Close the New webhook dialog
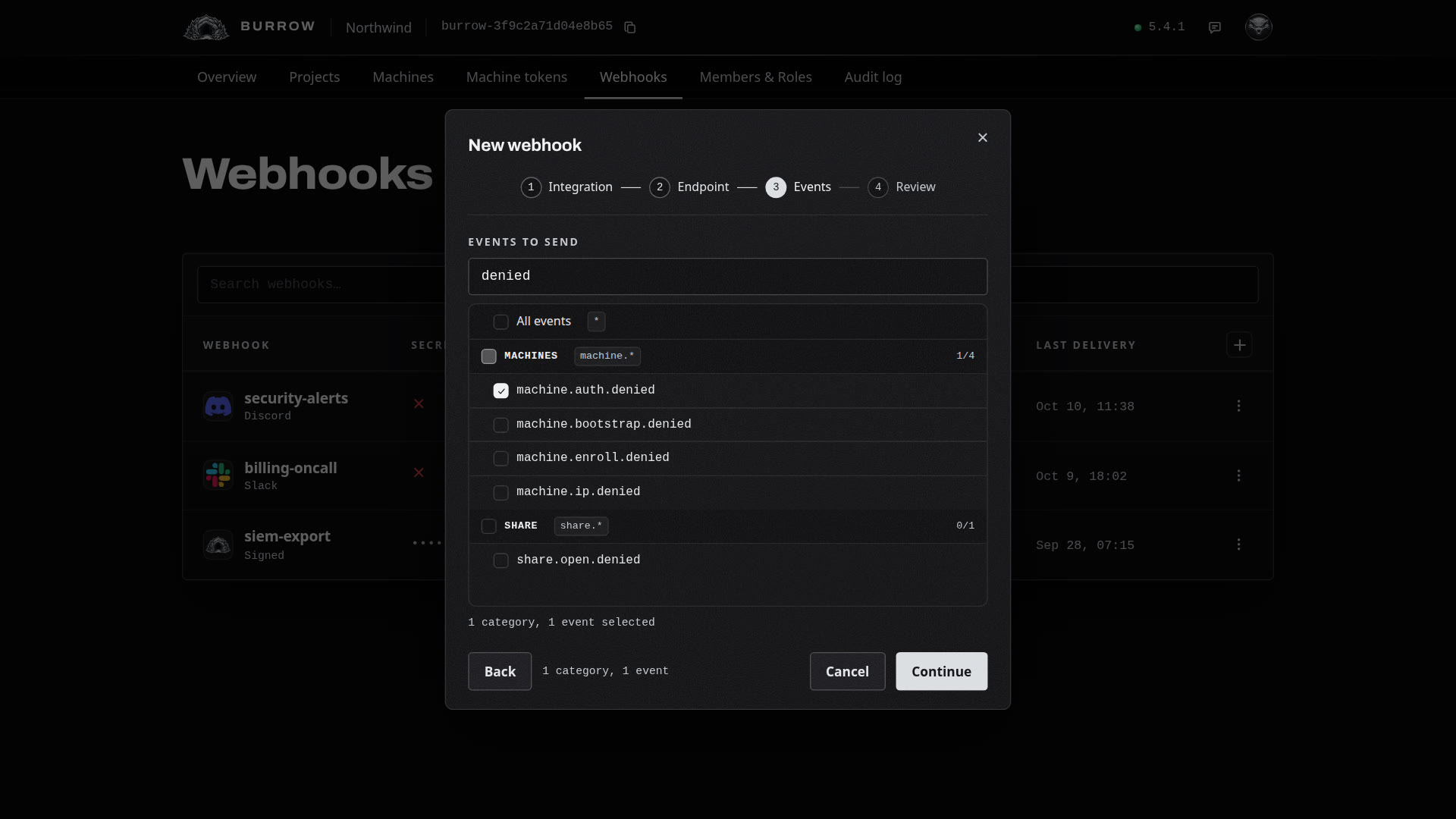This screenshot has width=1456, height=819. [x=983, y=137]
